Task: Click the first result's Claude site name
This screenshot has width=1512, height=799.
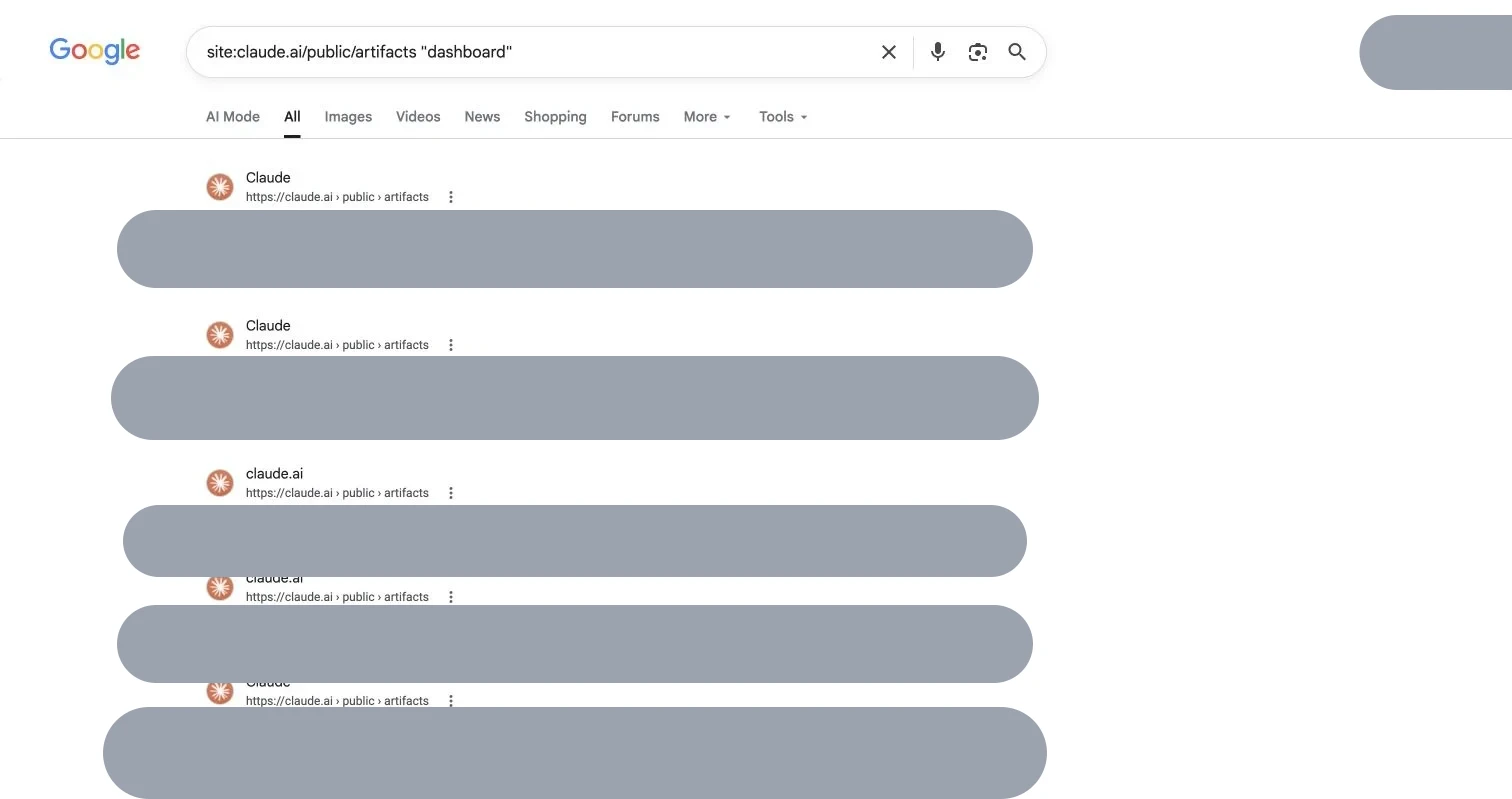Action: (x=268, y=178)
